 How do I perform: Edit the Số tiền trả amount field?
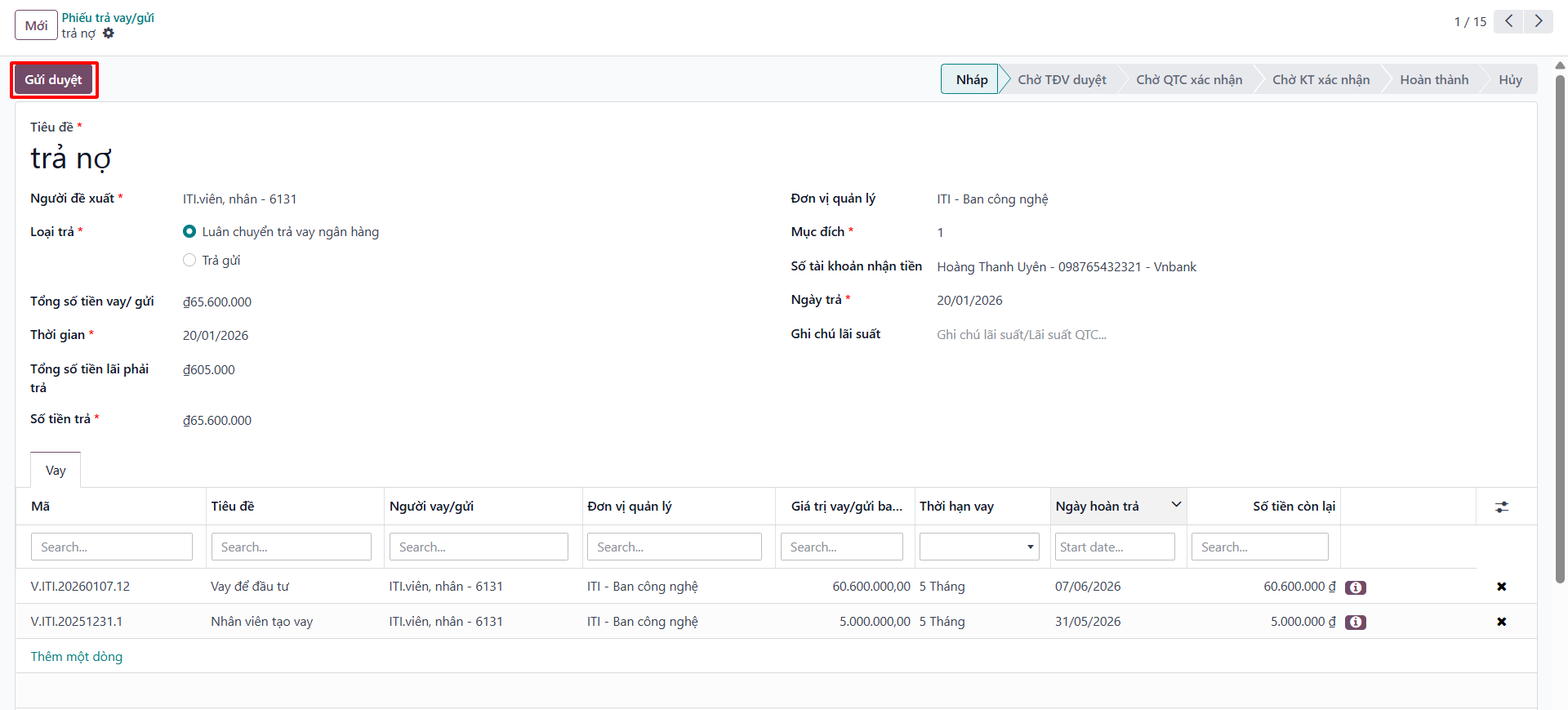(217, 421)
